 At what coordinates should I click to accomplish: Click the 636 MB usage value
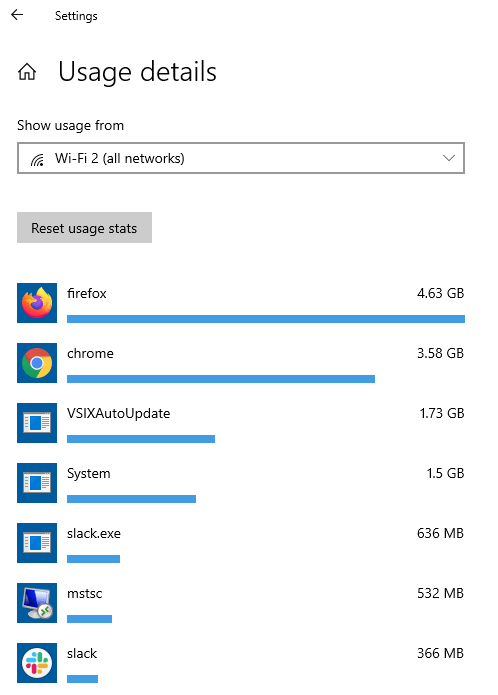coord(440,533)
